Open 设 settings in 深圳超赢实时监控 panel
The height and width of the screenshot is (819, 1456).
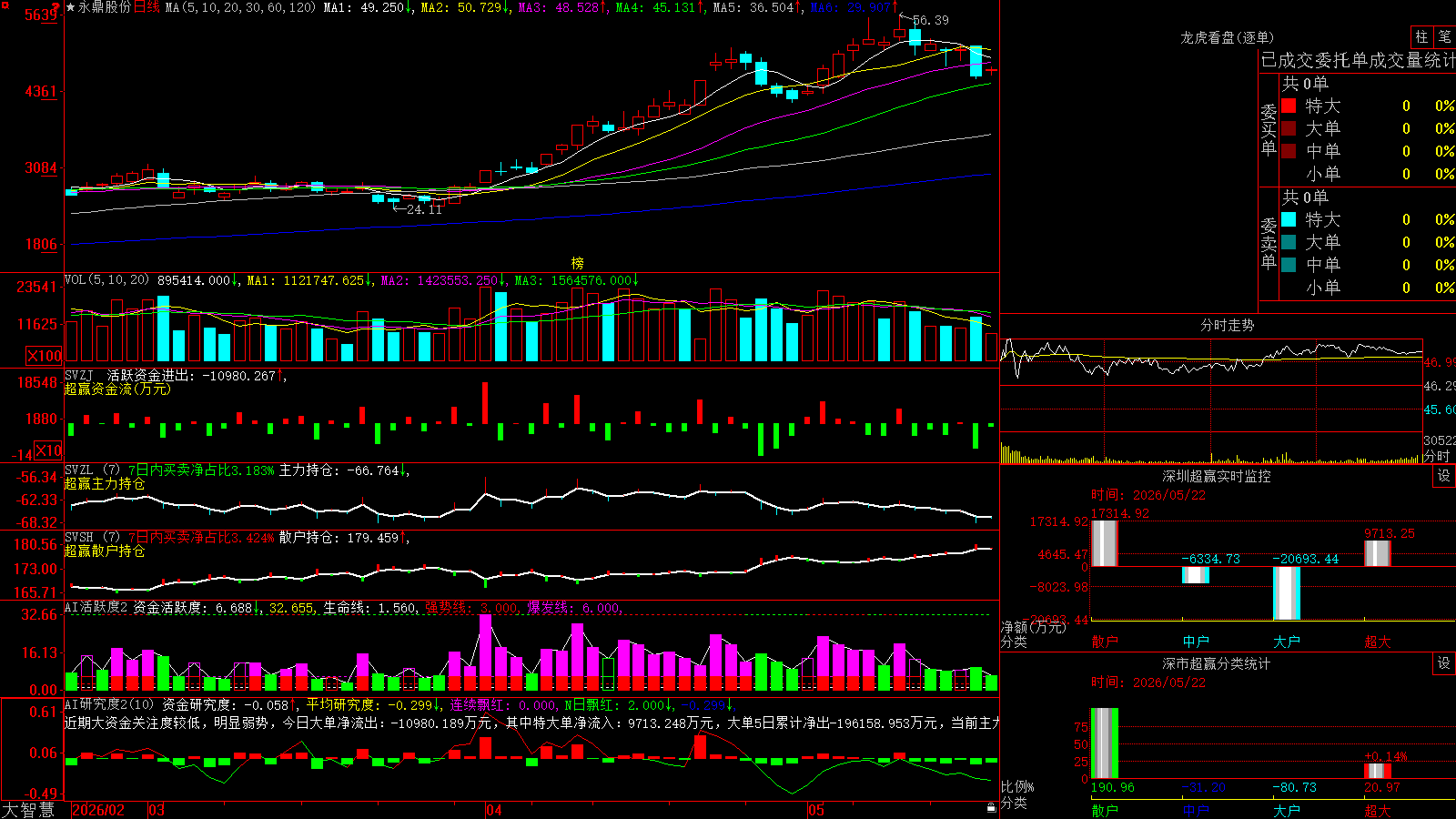(x=1444, y=476)
